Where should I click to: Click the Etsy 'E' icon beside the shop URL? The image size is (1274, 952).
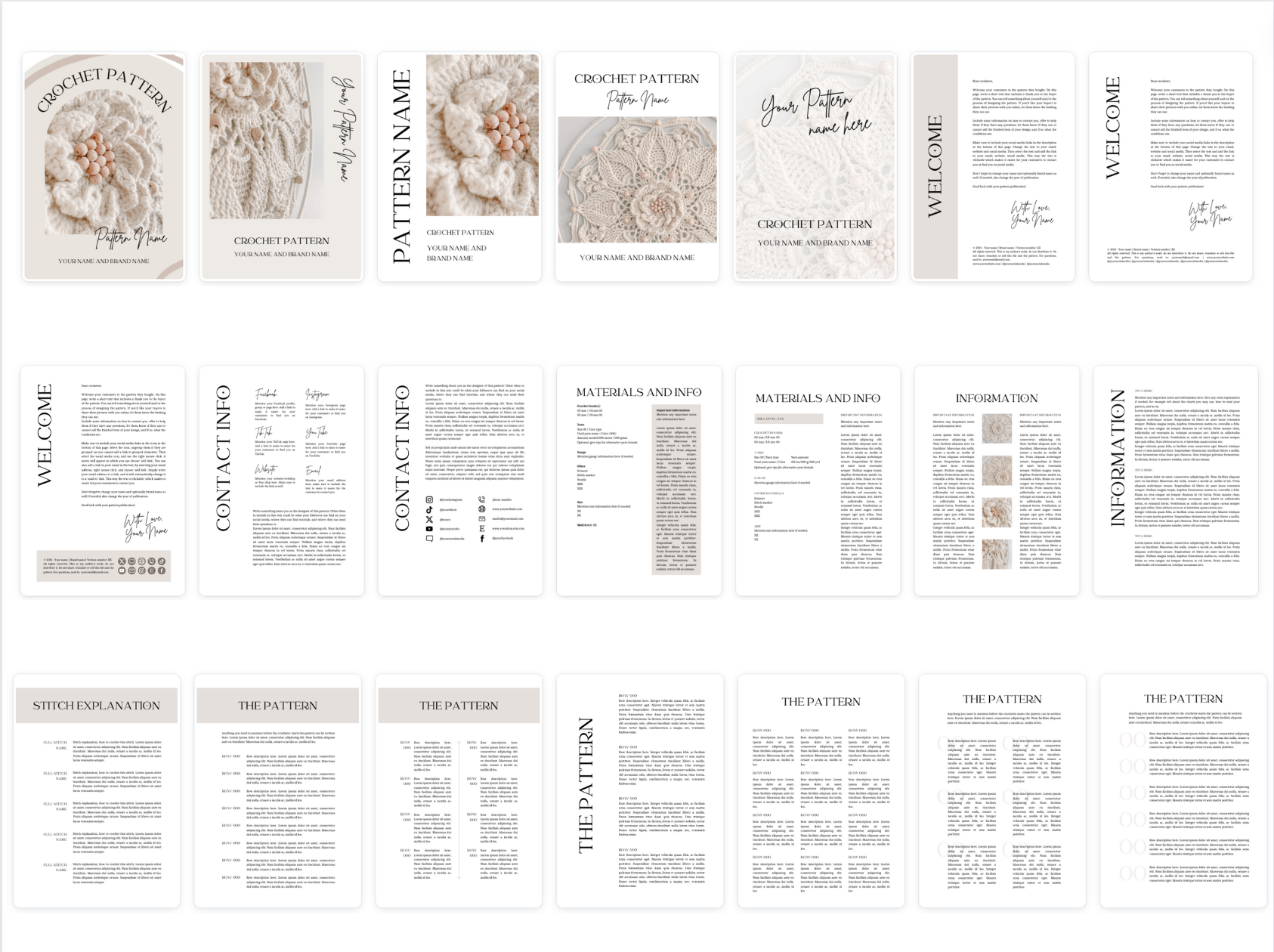coord(482,529)
